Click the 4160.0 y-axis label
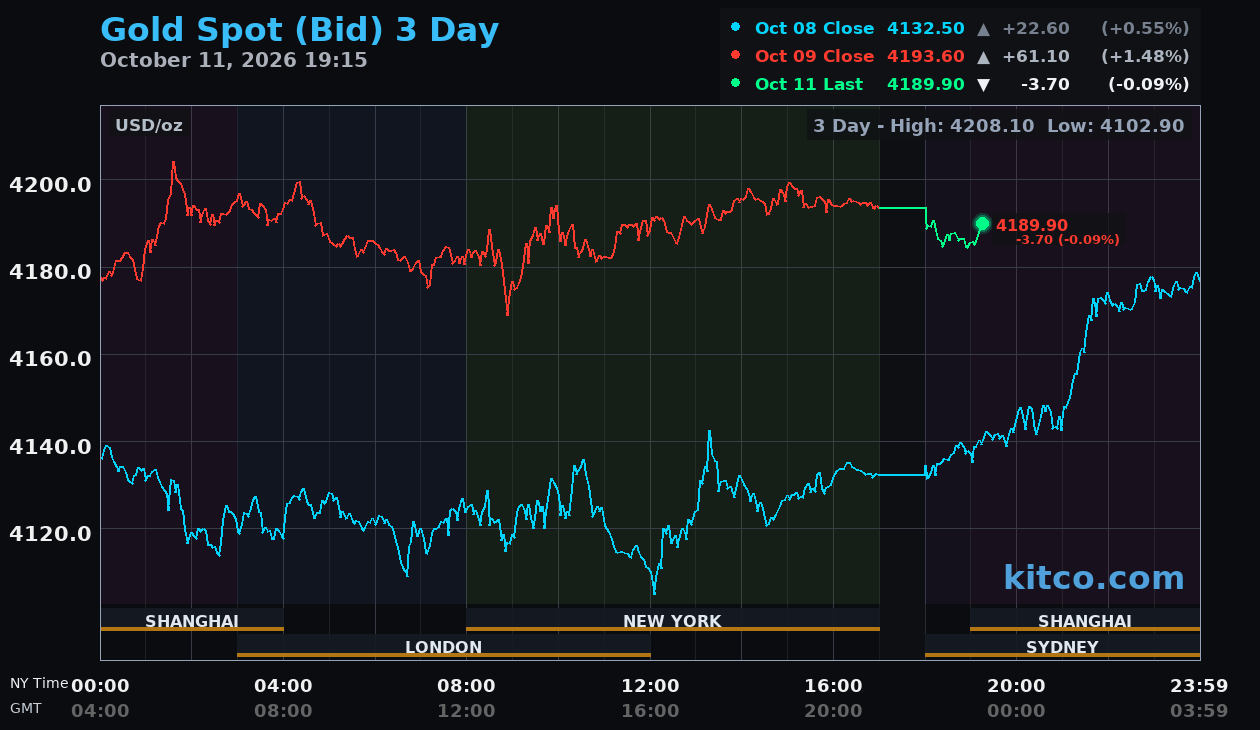 tap(50, 359)
